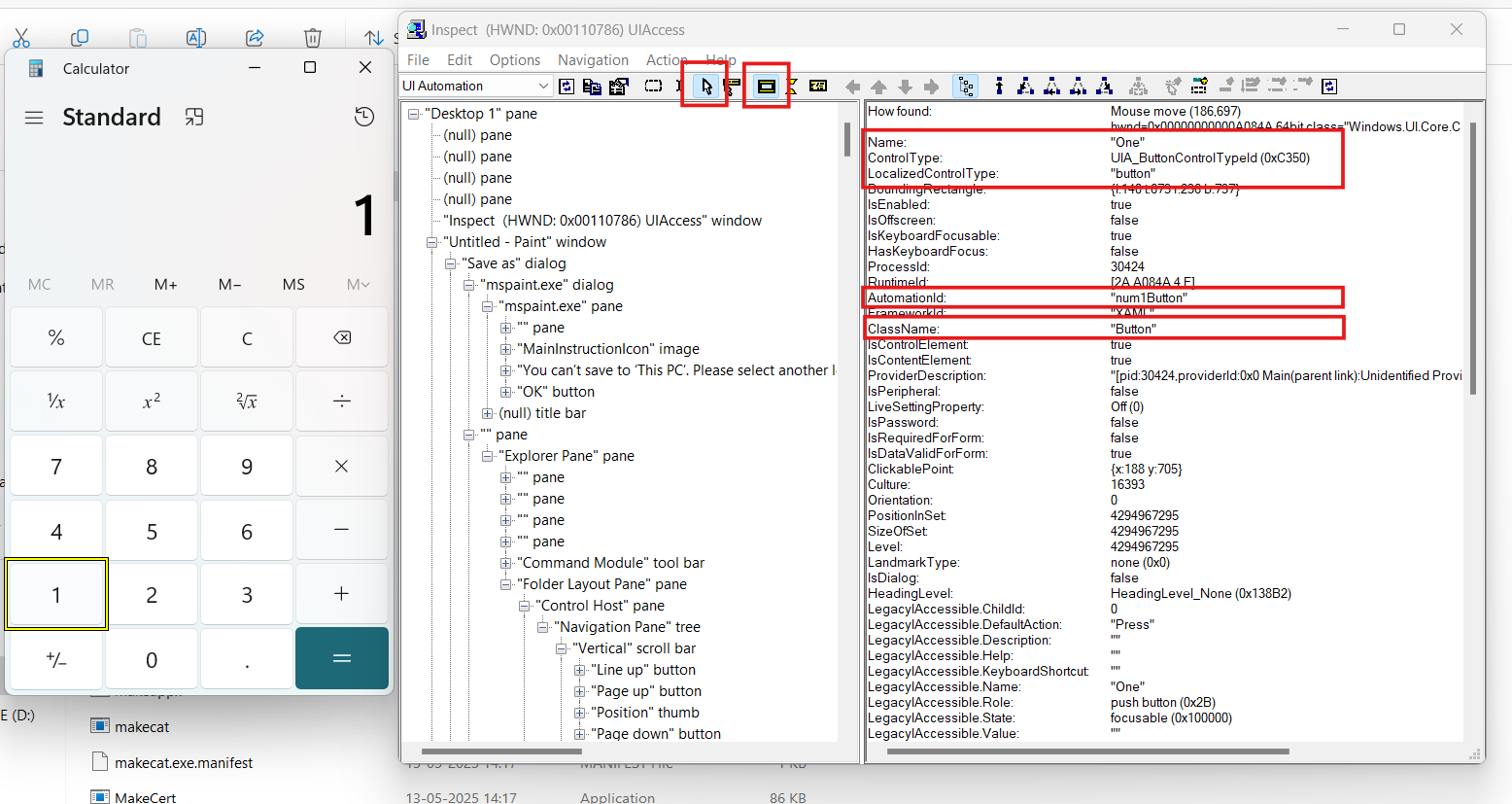The width and height of the screenshot is (1512, 804).
Task: Click the divide operator button
Action: tap(341, 402)
